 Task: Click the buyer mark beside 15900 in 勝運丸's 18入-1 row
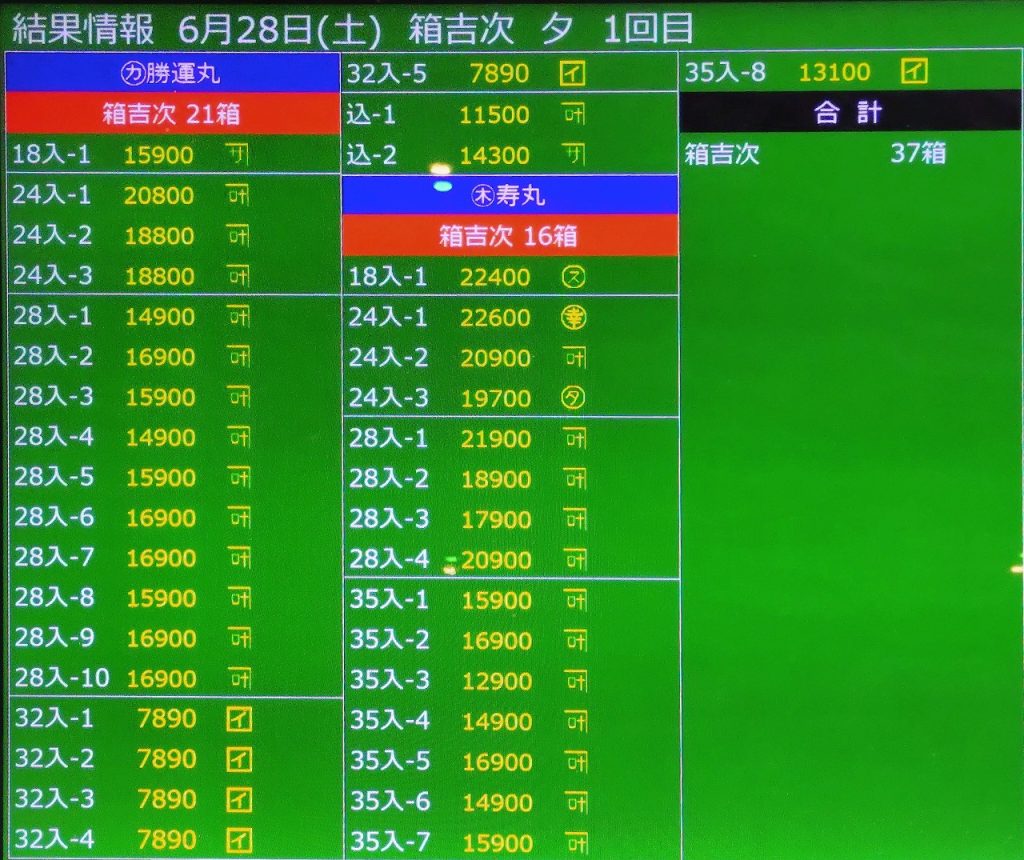238,154
